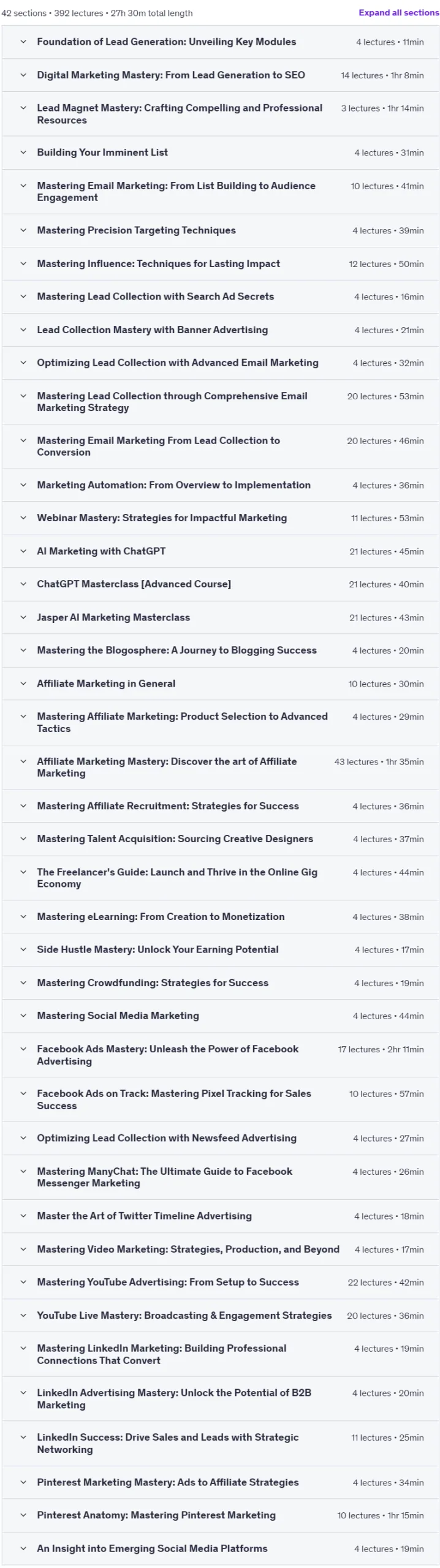Click chevron beside Webinar Mastery section

23,518
